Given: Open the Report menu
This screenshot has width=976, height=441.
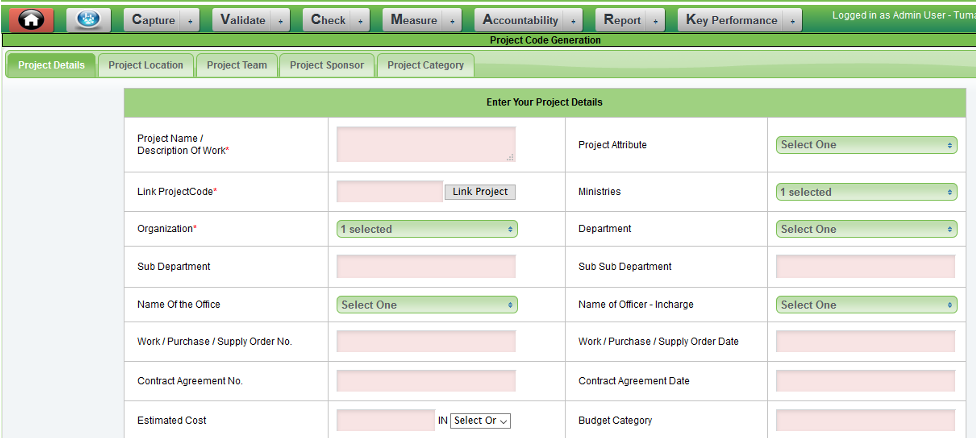Looking at the screenshot, I should 623,20.
